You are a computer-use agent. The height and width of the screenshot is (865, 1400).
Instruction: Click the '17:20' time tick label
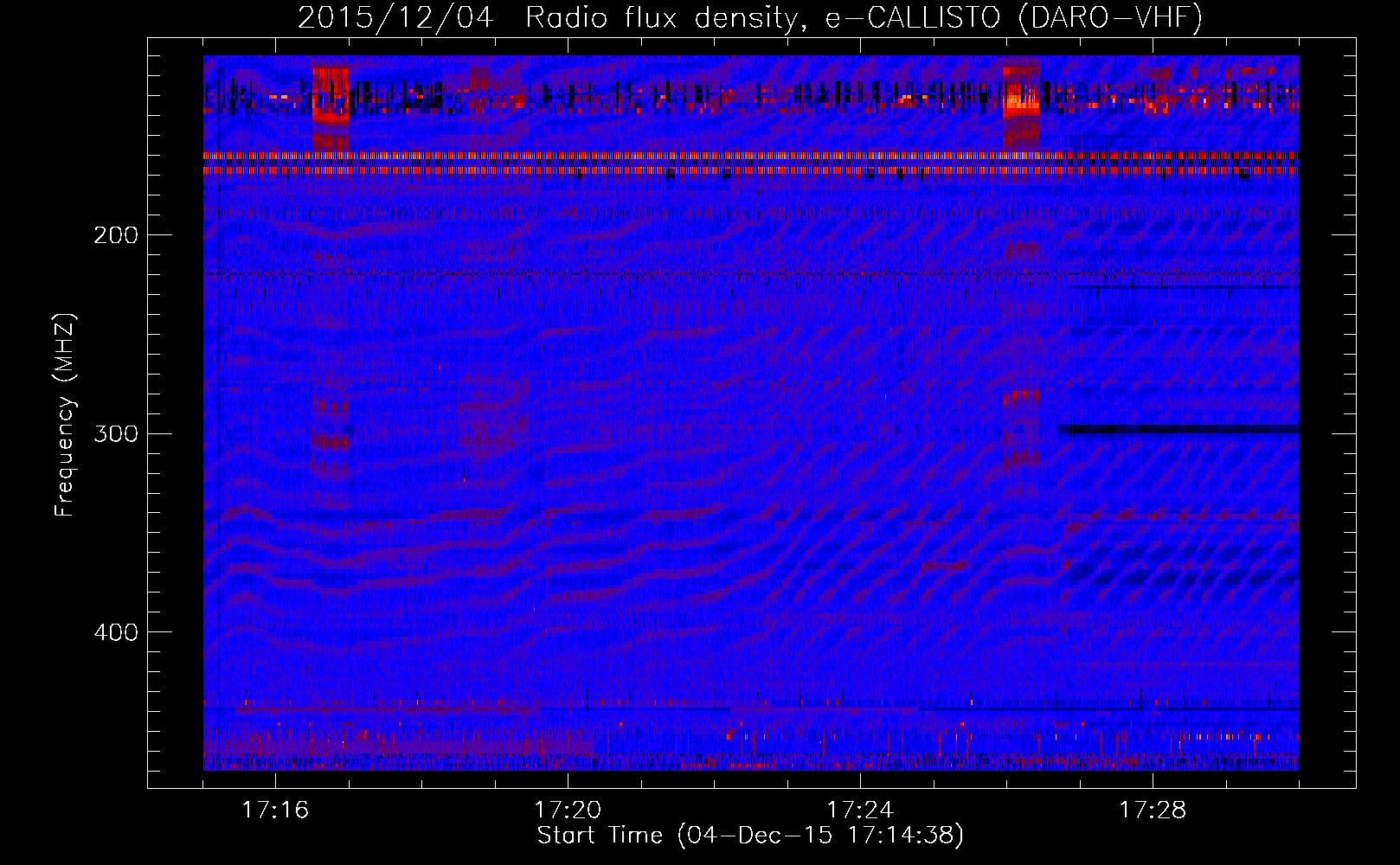[568, 810]
